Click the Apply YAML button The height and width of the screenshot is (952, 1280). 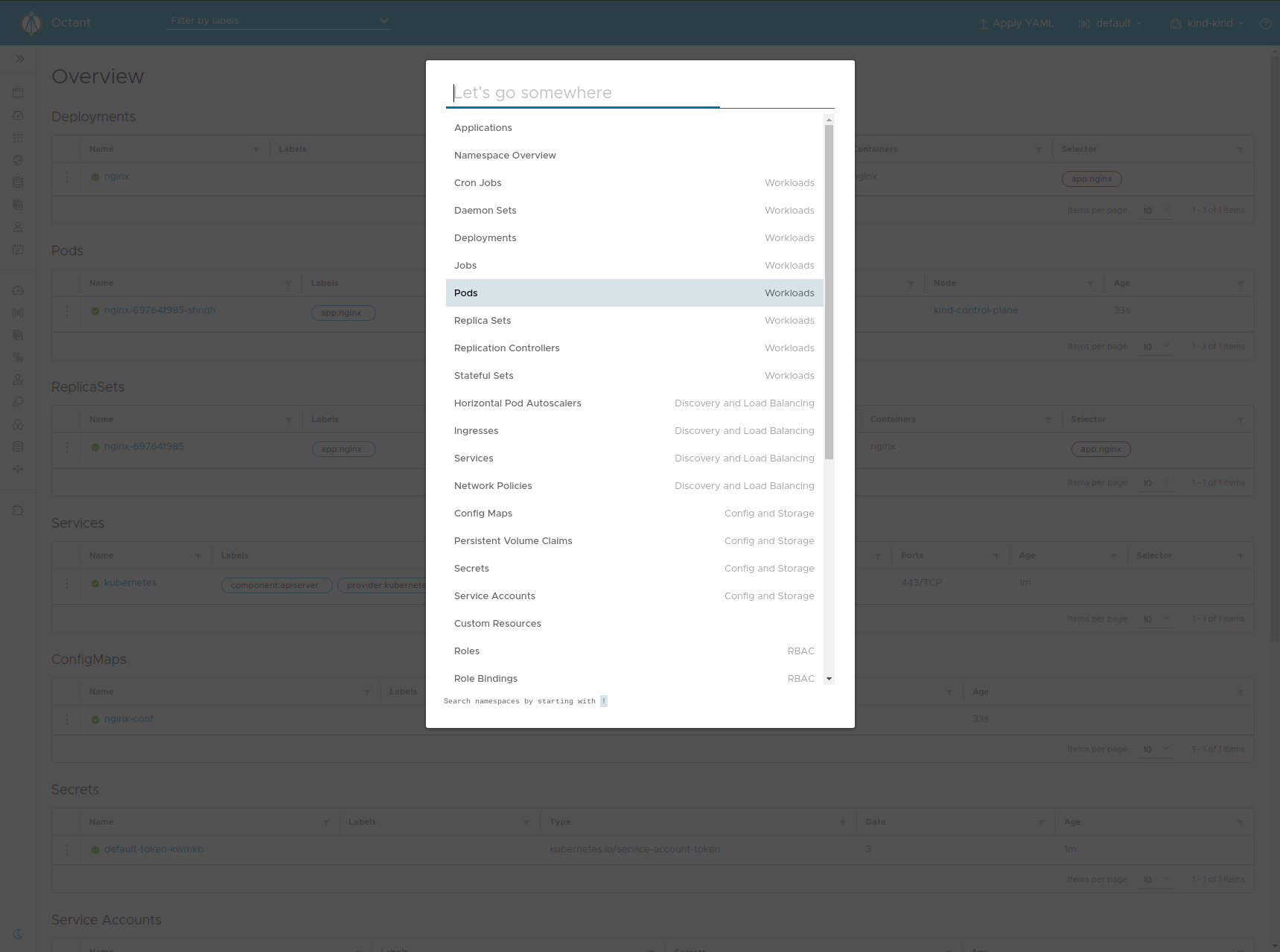[1016, 24]
